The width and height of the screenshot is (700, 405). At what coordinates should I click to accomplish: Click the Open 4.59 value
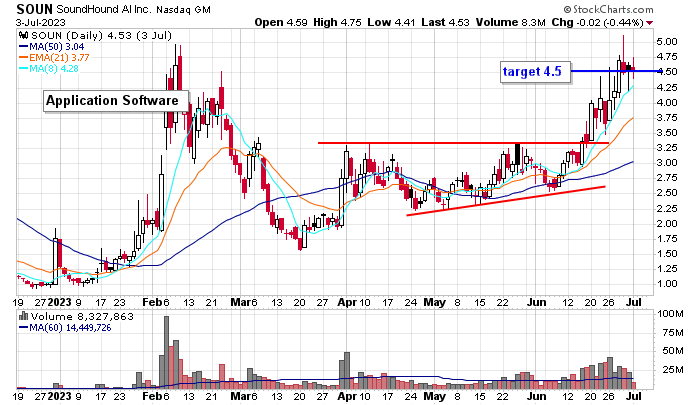coord(281,22)
